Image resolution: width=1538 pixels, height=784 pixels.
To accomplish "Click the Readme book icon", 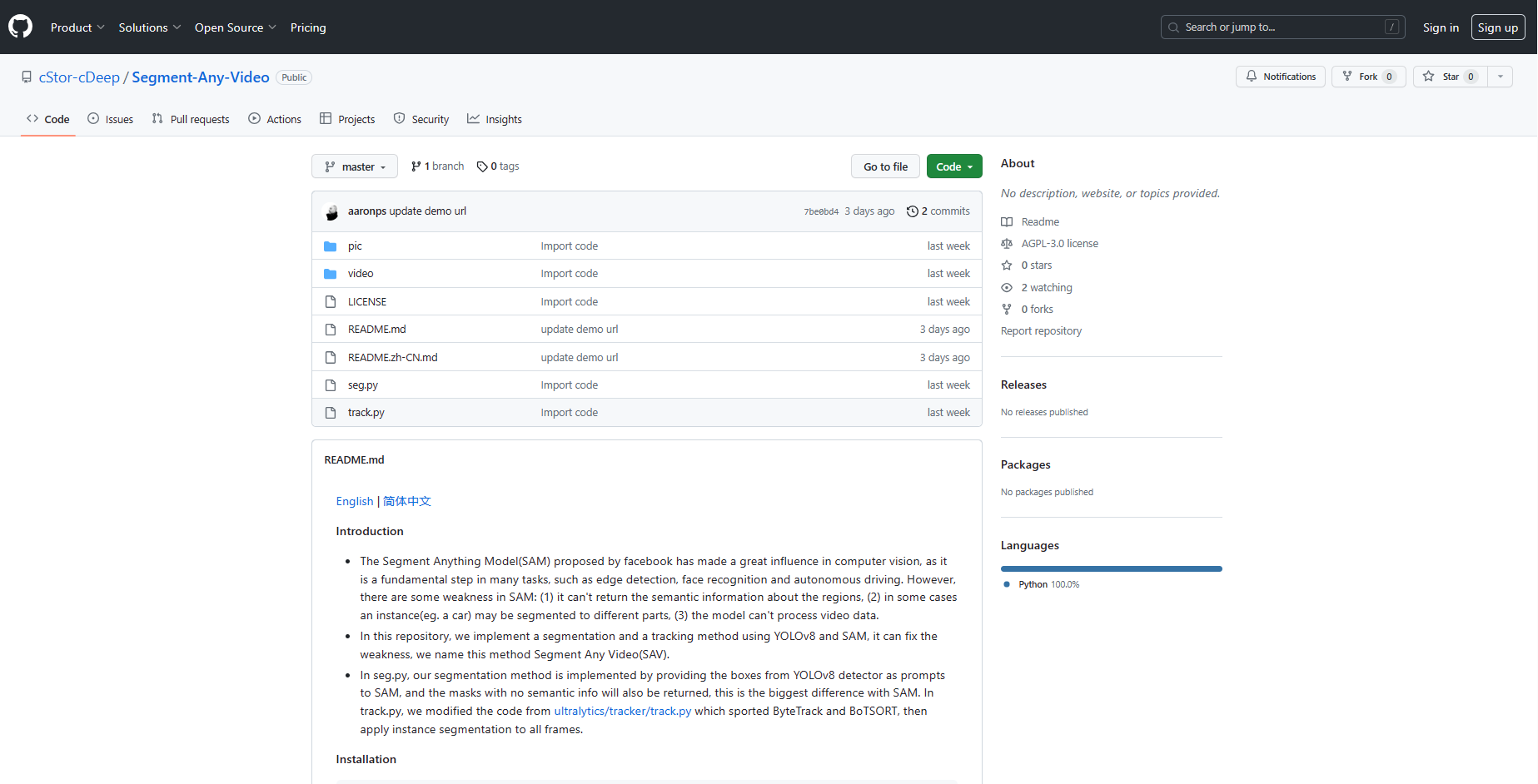I will point(1007,222).
